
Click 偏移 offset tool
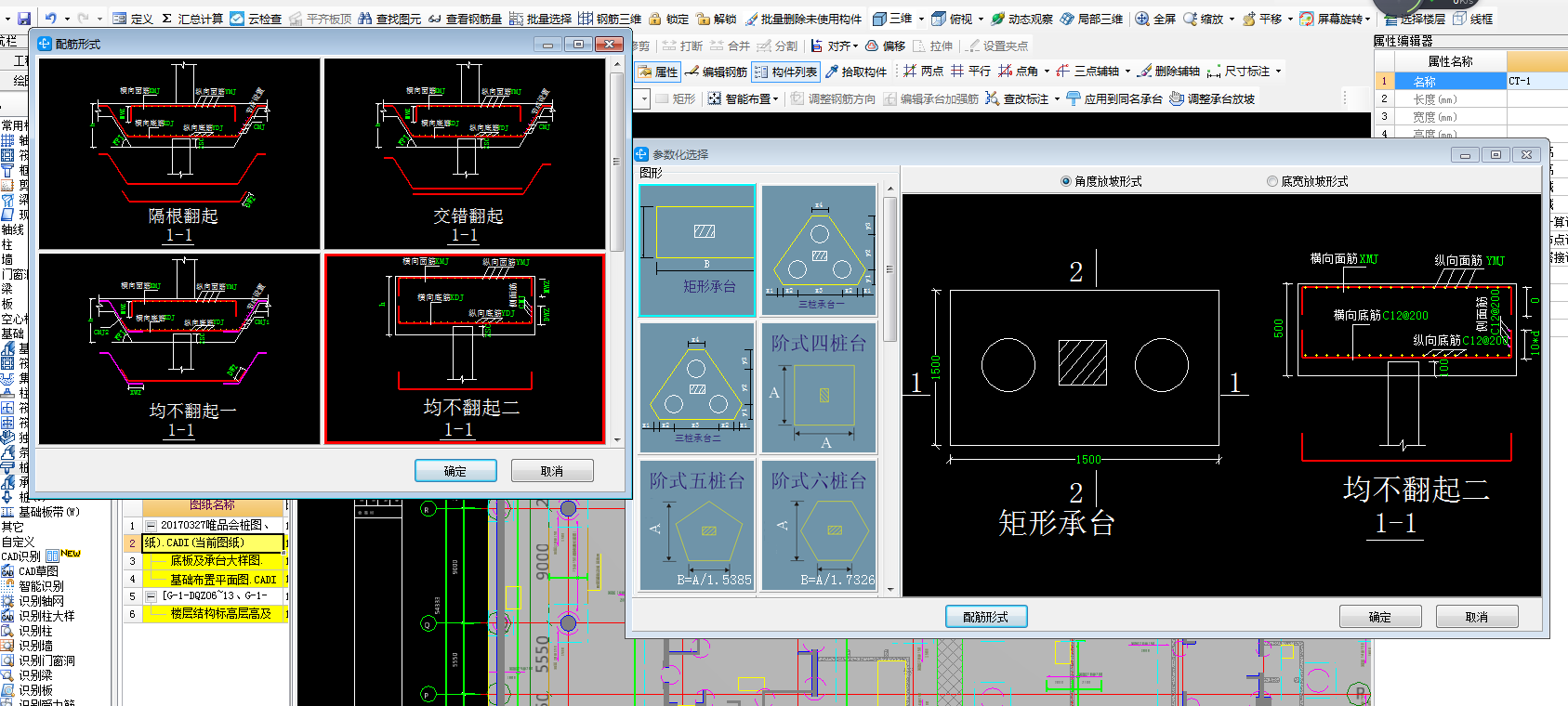click(885, 45)
